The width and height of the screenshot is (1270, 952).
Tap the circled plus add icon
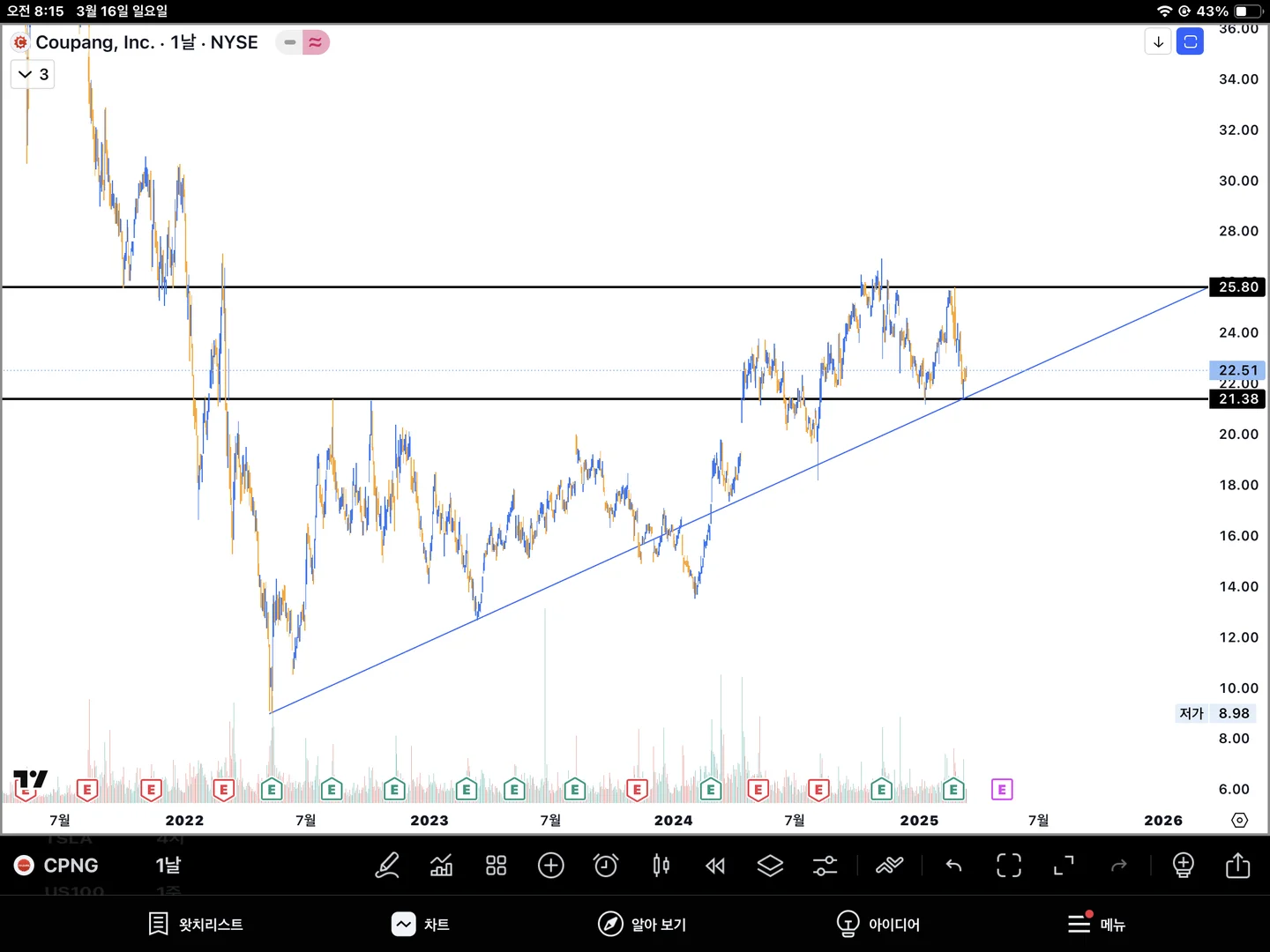(551, 866)
